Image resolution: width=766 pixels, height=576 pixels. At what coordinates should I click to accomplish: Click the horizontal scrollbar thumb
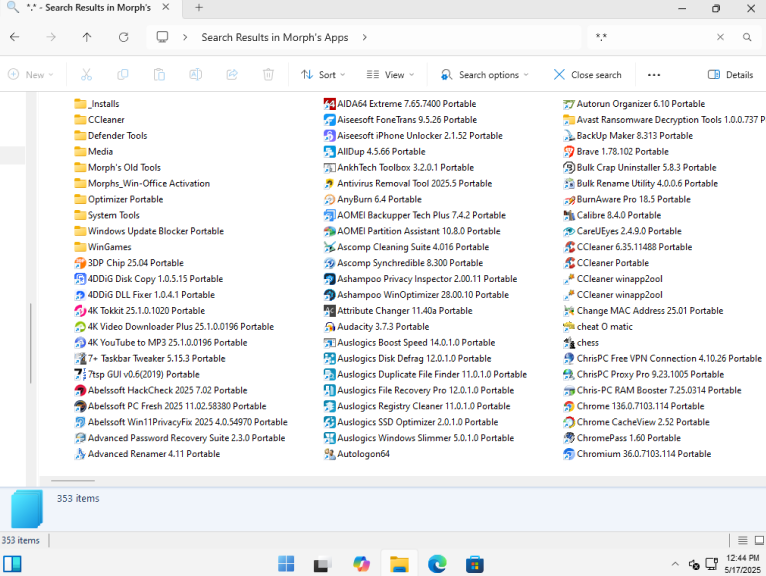coord(73,481)
